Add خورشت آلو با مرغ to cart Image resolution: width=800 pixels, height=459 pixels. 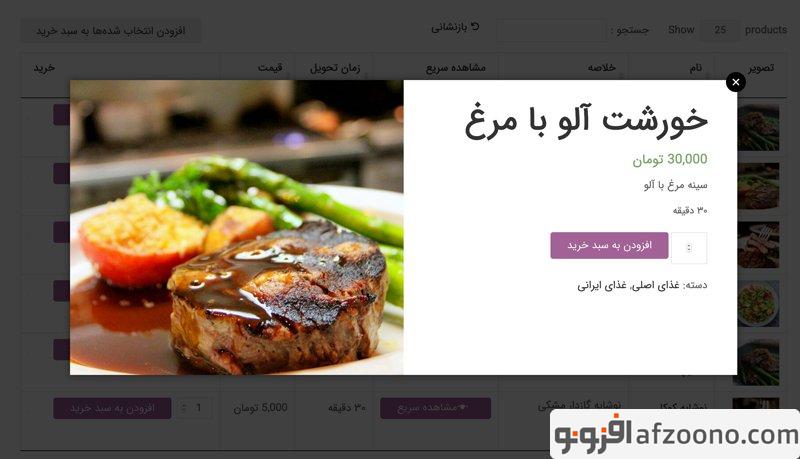[x=609, y=246]
